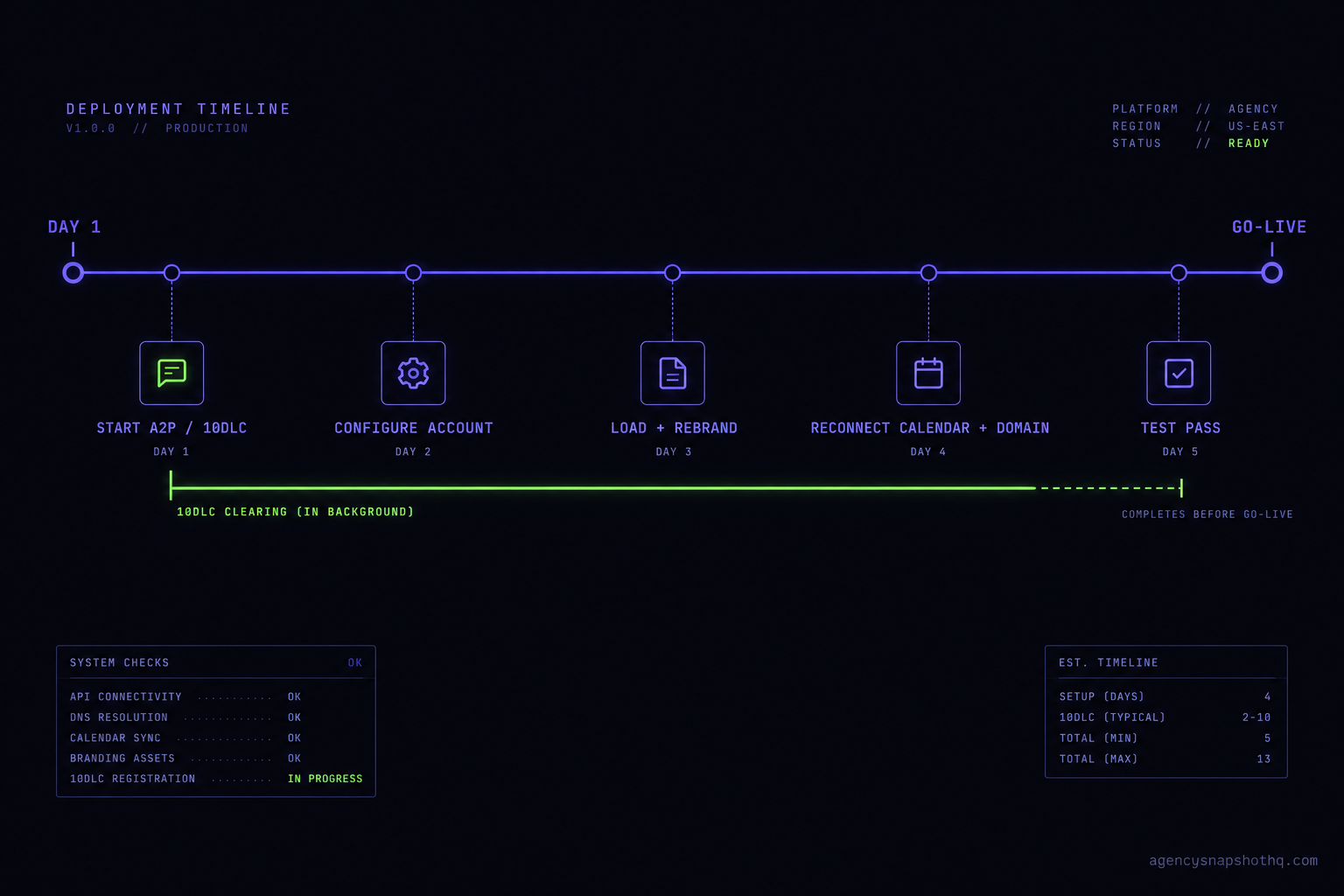Click the DEPLOYMENT TIMELINE title
The width and height of the screenshot is (1344, 896).
pos(178,108)
